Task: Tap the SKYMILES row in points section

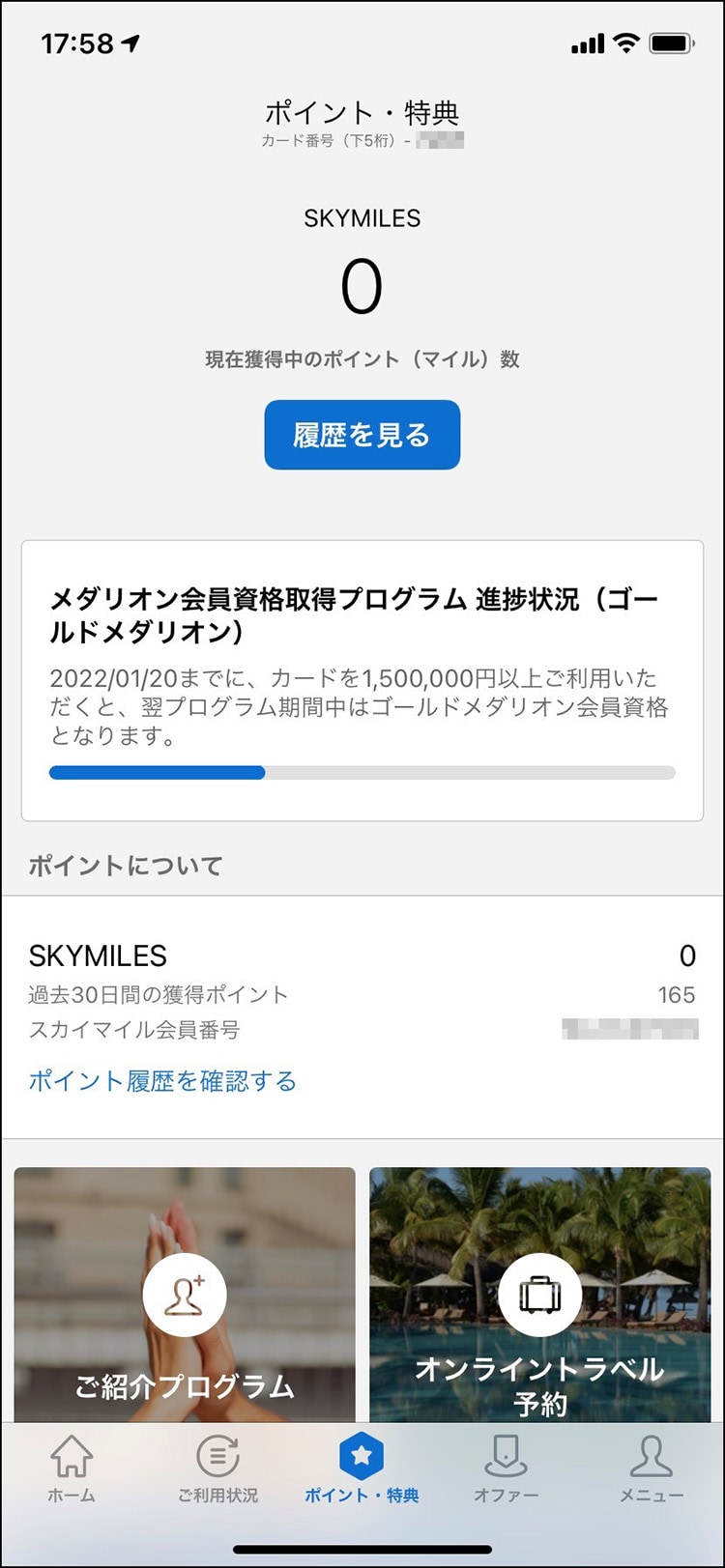Action: point(362,955)
